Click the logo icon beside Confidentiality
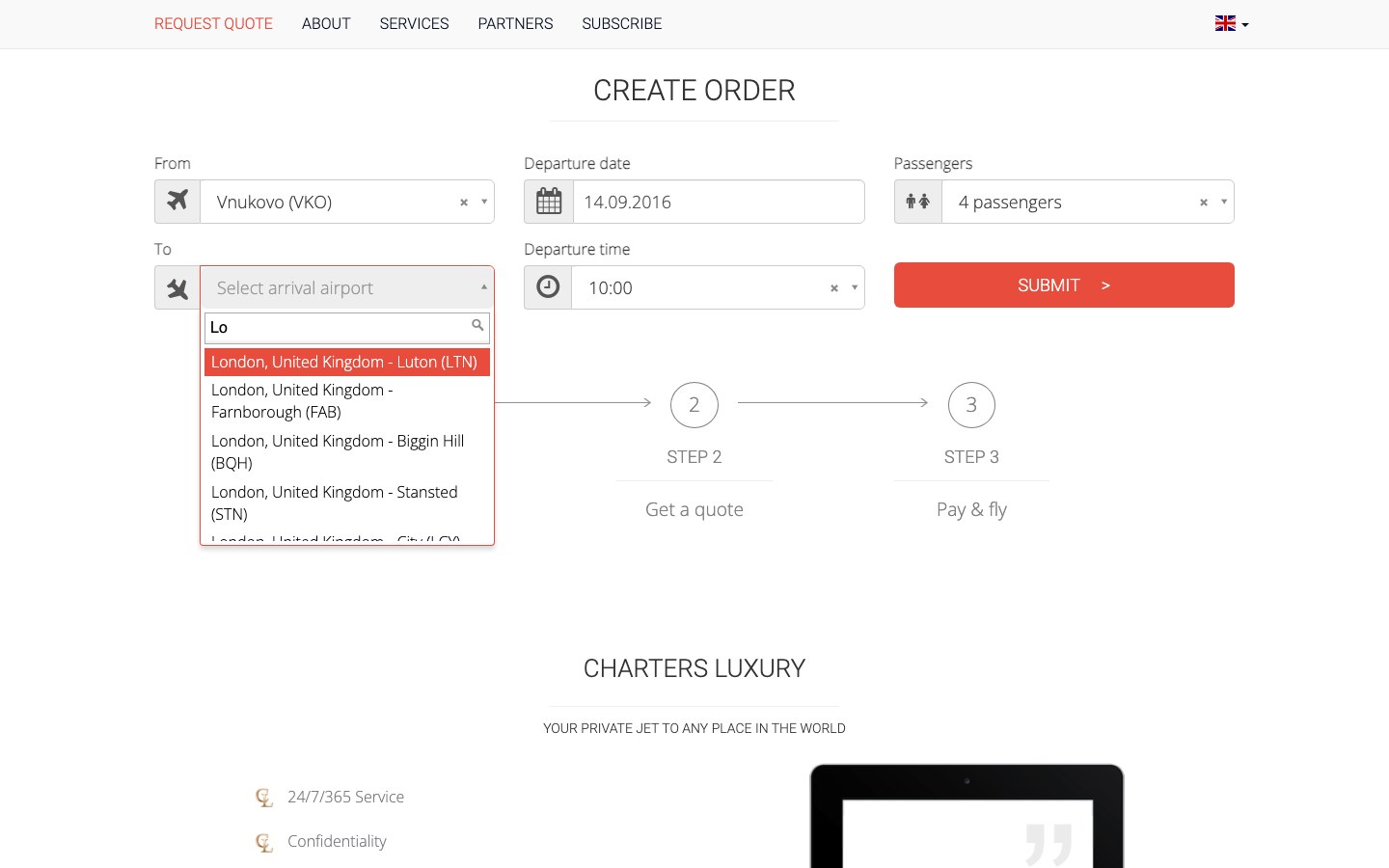The width and height of the screenshot is (1389, 868). point(264,842)
